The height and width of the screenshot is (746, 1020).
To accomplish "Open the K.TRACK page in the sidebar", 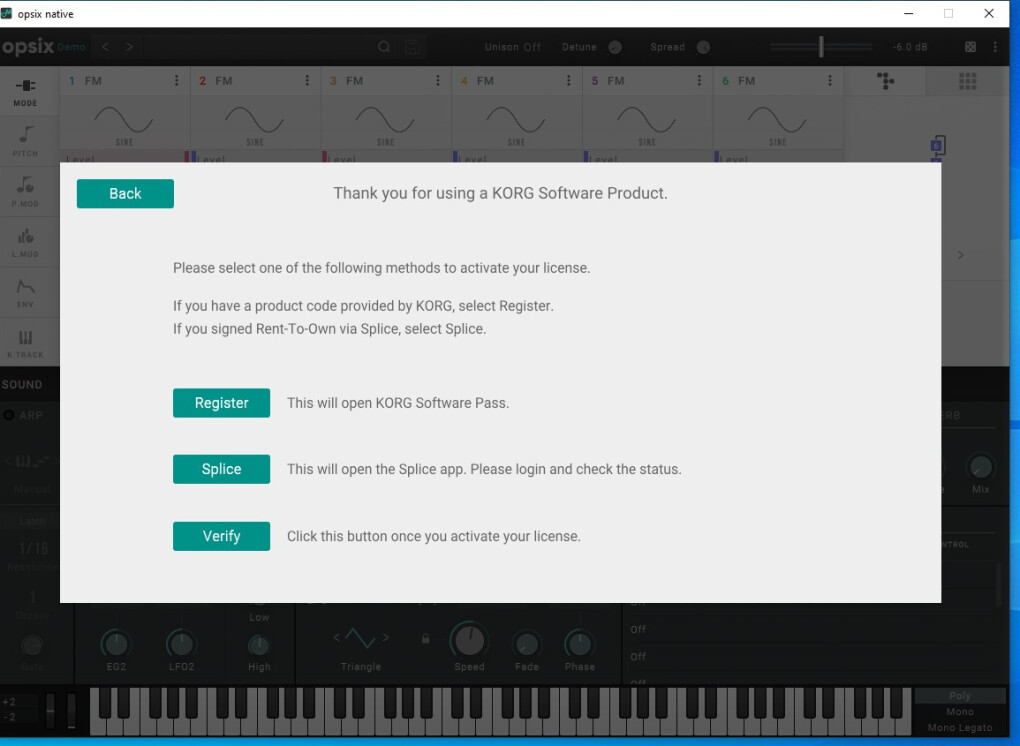I will (25, 343).
